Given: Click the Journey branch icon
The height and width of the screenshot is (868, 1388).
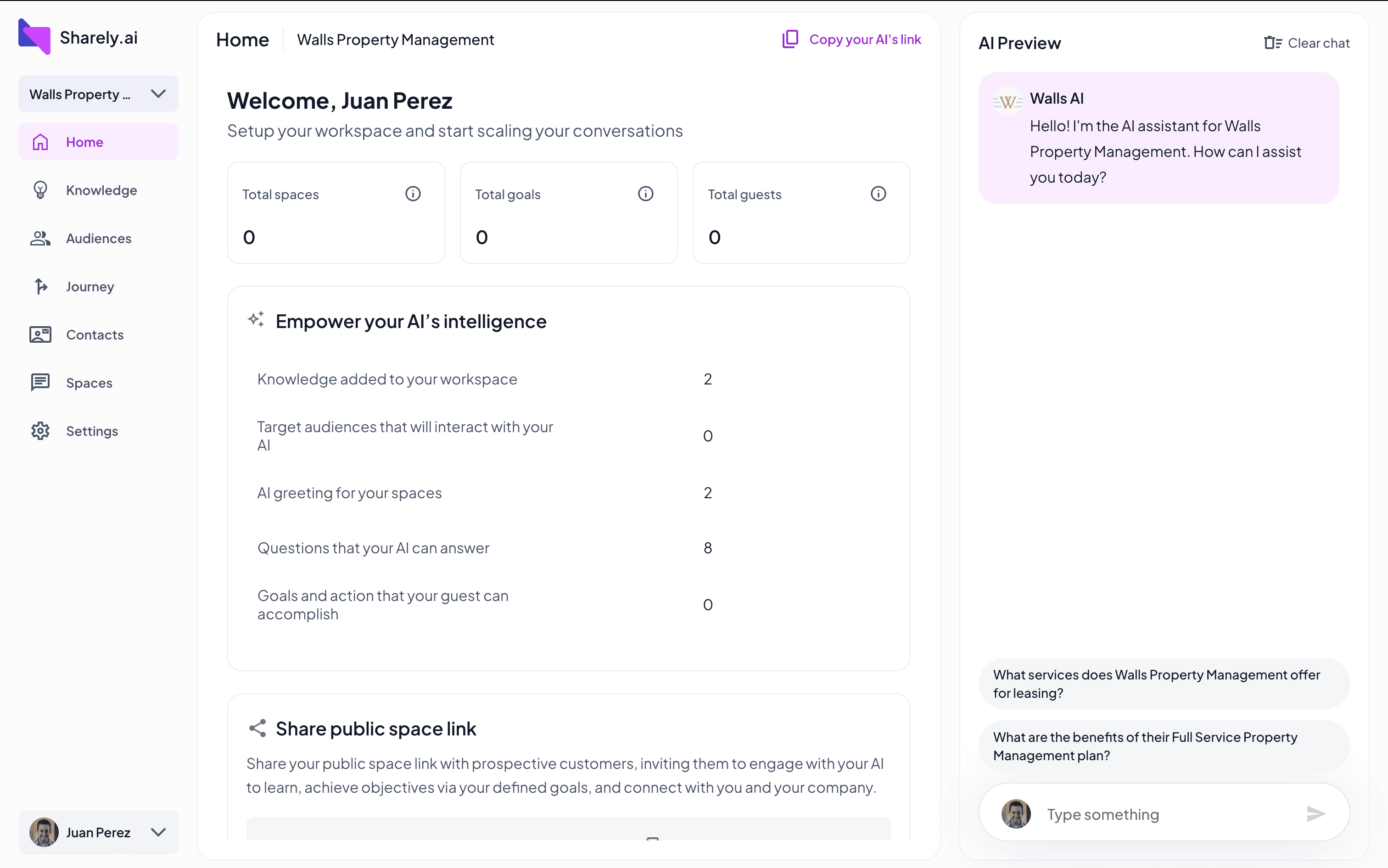Looking at the screenshot, I should point(40,286).
